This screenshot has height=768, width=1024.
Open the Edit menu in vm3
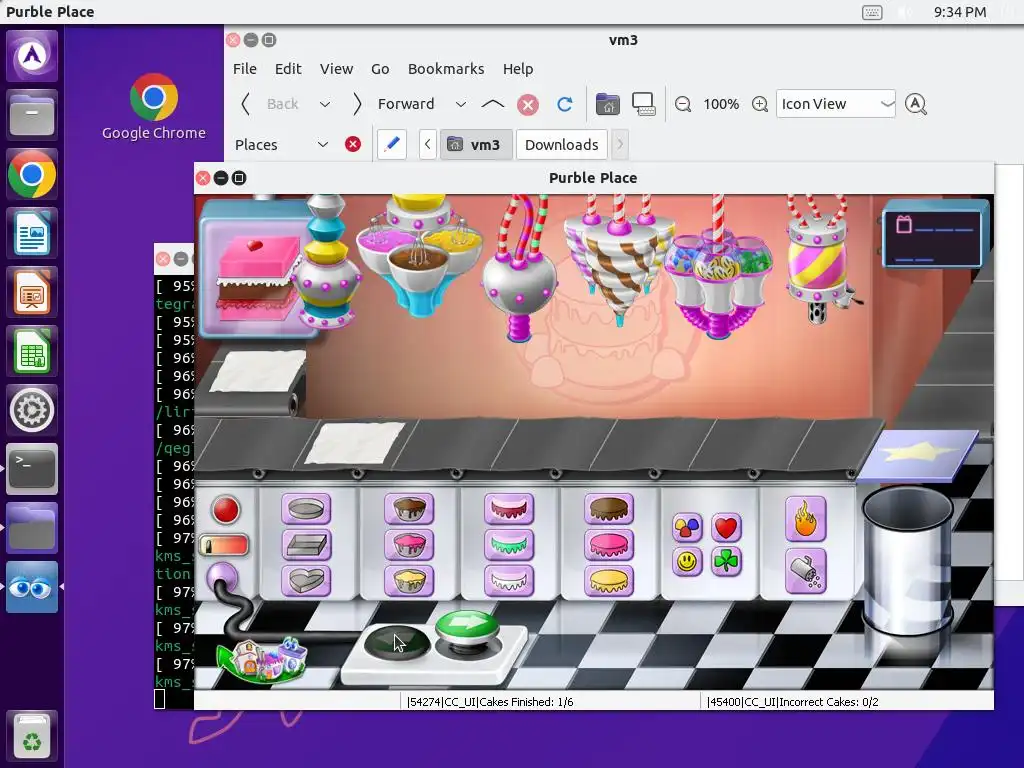(288, 69)
